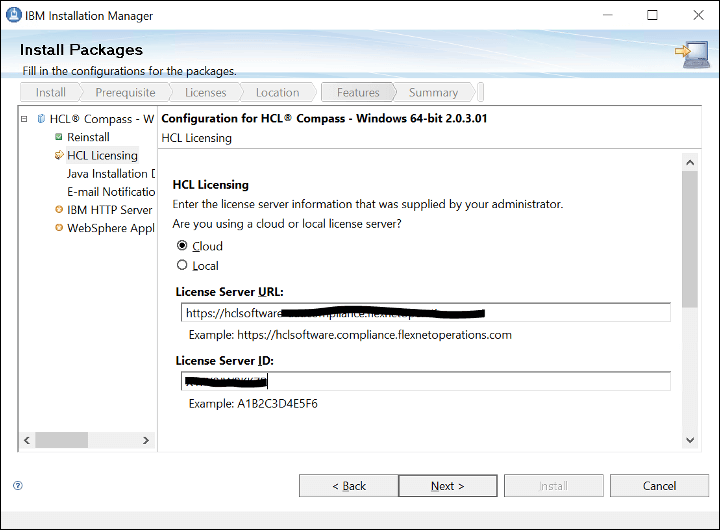Image resolution: width=720 pixels, height=530 pixels.
Task: Select Java Installation in the tree
Action: (111, 174)
